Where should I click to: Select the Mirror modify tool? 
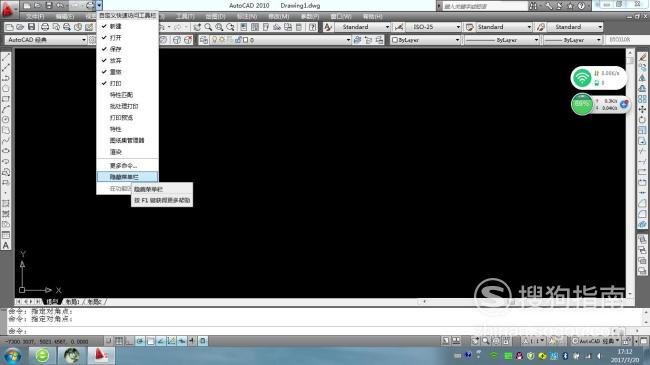pyautogui.click(x=642, y=78)
